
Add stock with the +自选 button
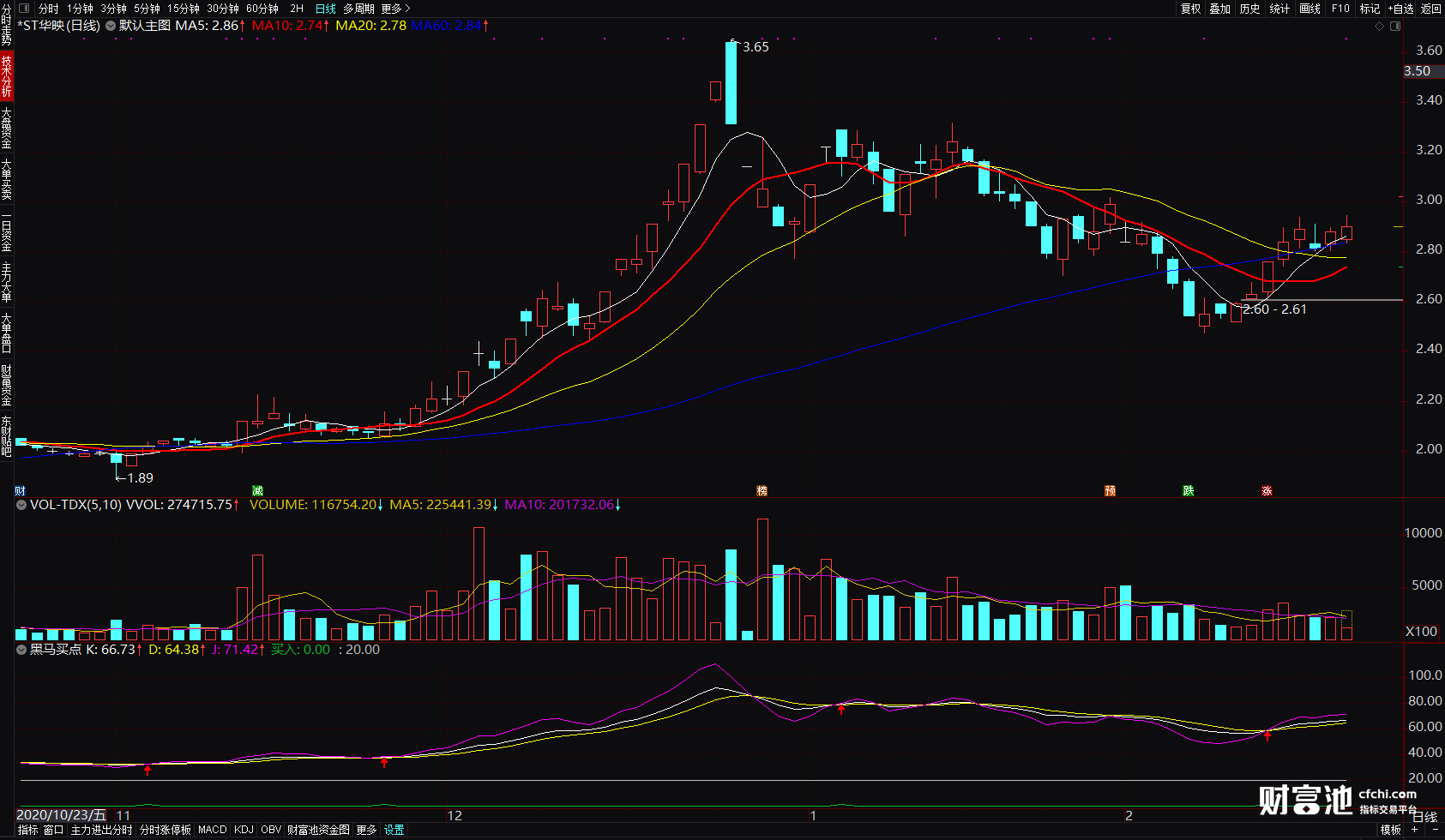[x=1401, y=9]
